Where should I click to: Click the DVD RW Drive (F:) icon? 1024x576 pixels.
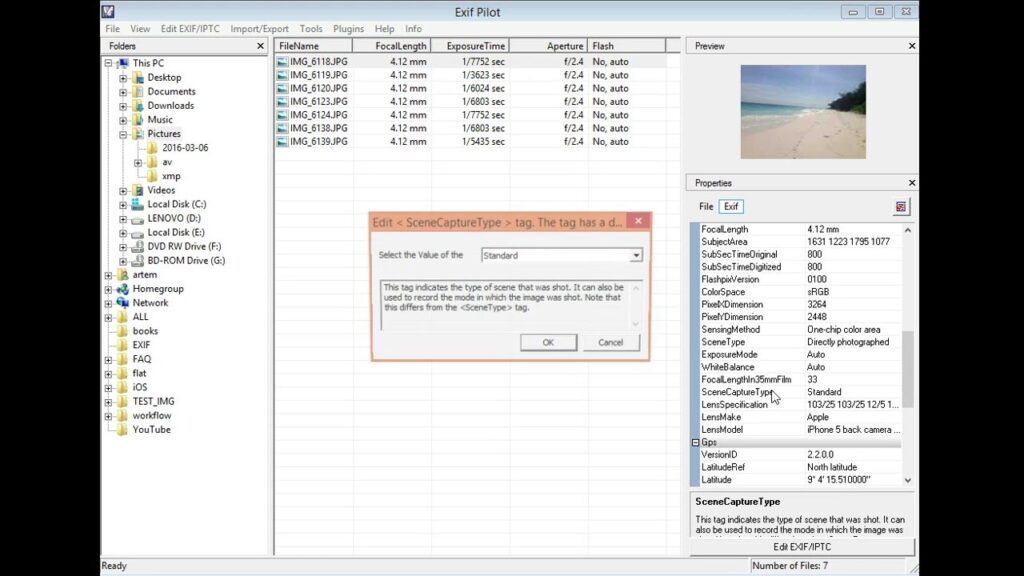pyautogui.click(x=139, y=246)
